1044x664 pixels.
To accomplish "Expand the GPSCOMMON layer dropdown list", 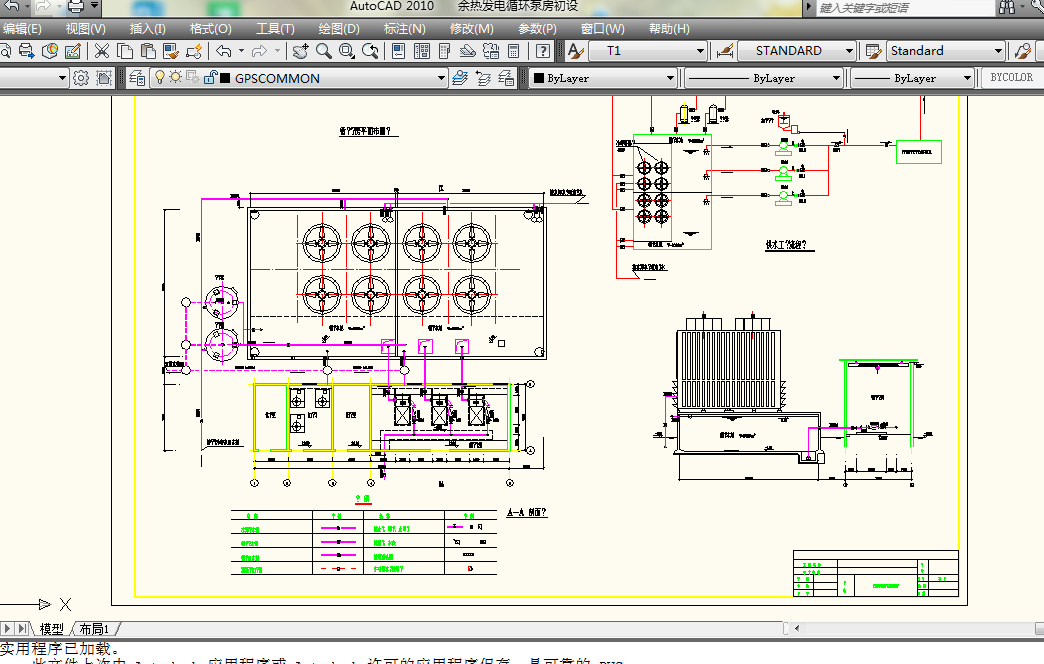I will click(441, 78).
